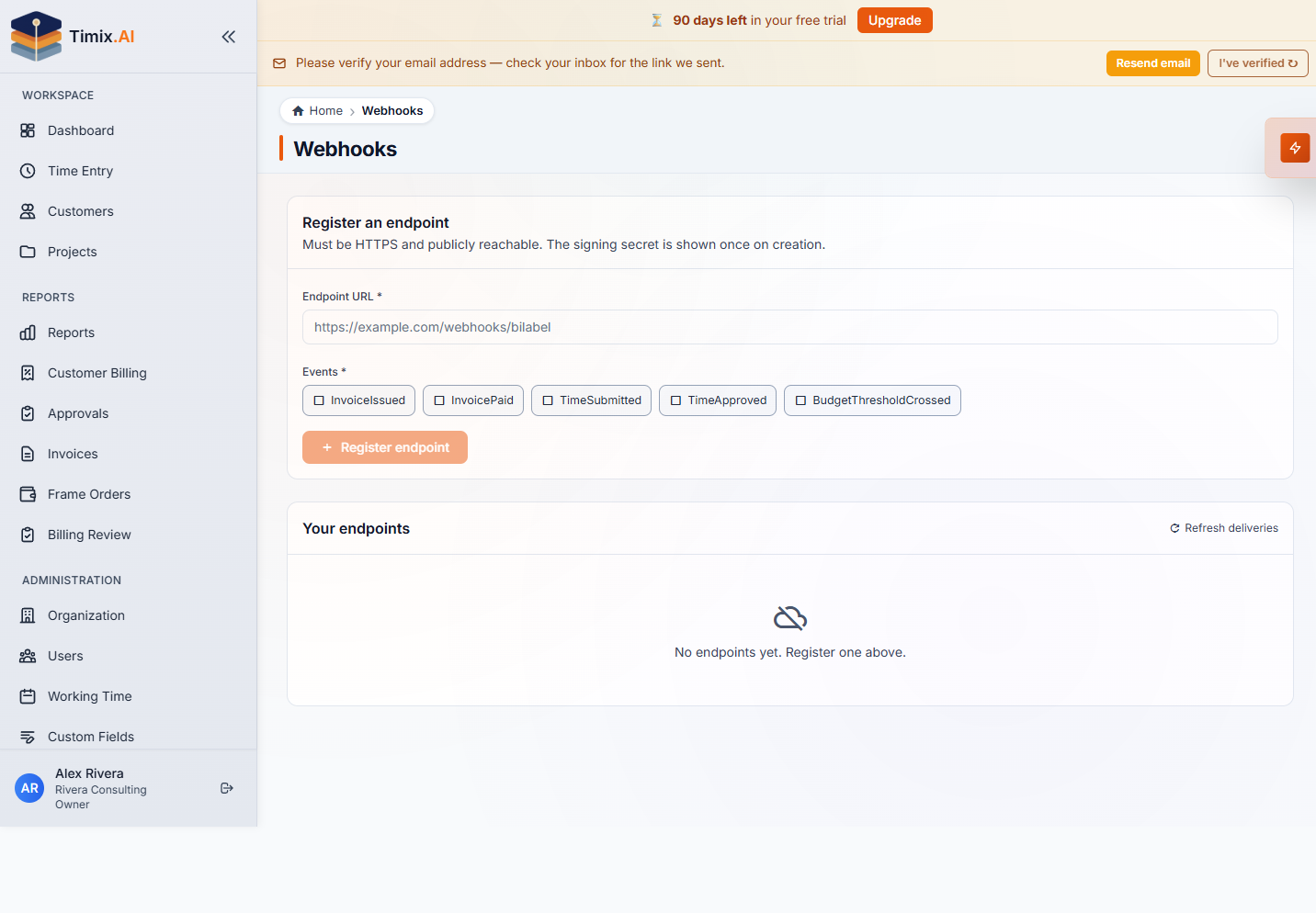This screenshot has height=913, width=1316.
Task: Click the Frame Orders wallet icon
Action: [x=28, y=494]
